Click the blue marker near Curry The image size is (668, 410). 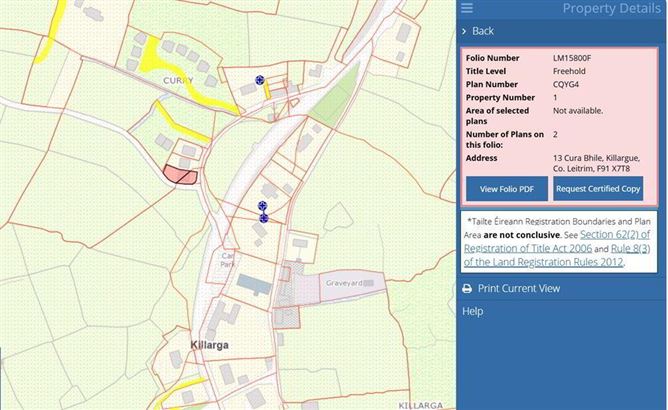[260, 79]
